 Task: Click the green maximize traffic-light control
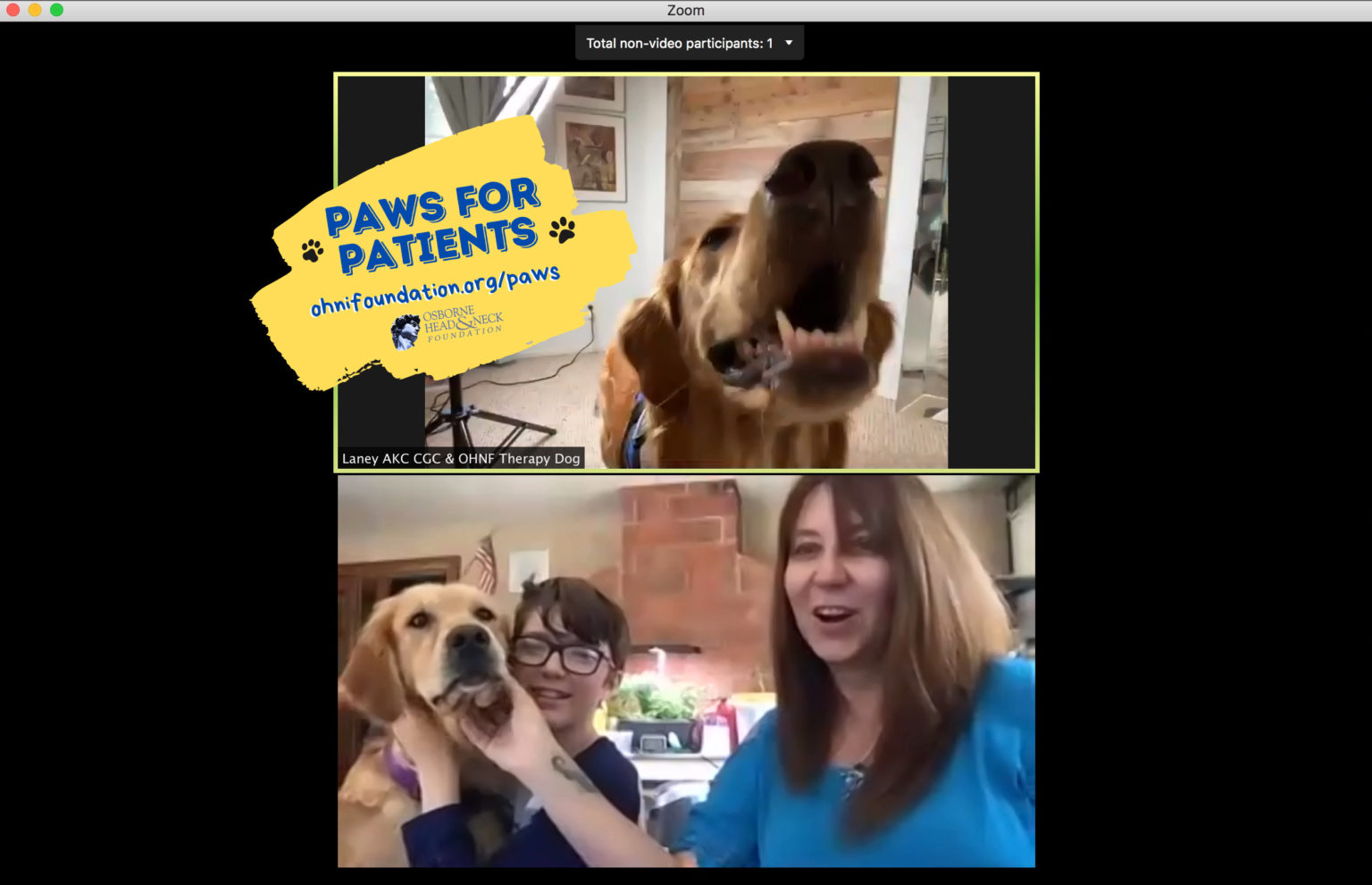click(58, 11)
